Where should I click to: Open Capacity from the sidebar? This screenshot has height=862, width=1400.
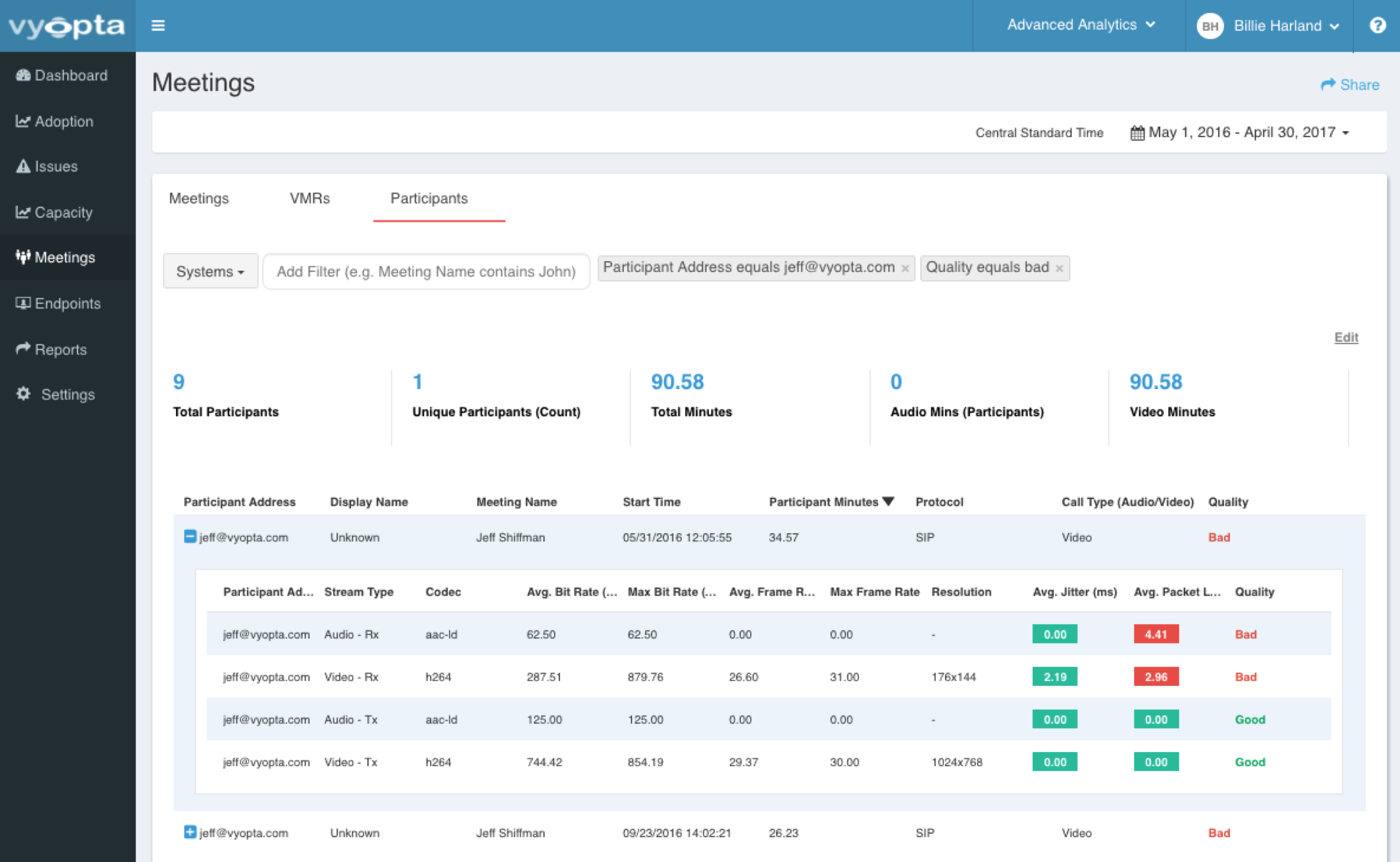(x=68, y=212)
